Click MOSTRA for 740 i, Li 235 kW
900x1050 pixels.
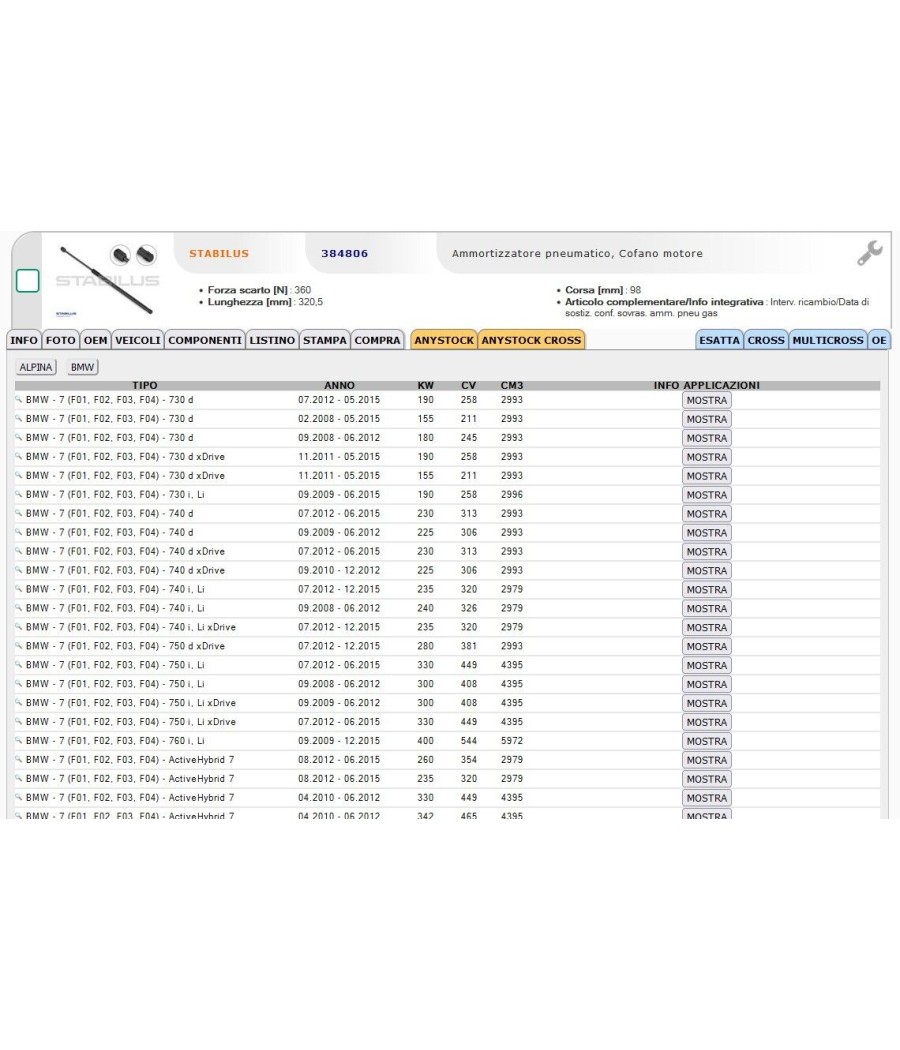[x=706, y=590]
